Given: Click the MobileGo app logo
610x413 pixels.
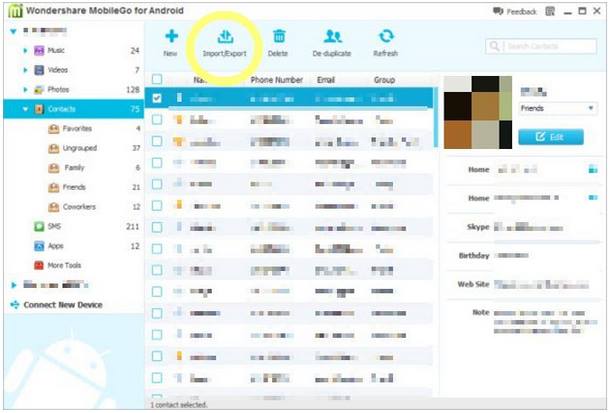Looking at the screenshot, I should pos(15,11).
